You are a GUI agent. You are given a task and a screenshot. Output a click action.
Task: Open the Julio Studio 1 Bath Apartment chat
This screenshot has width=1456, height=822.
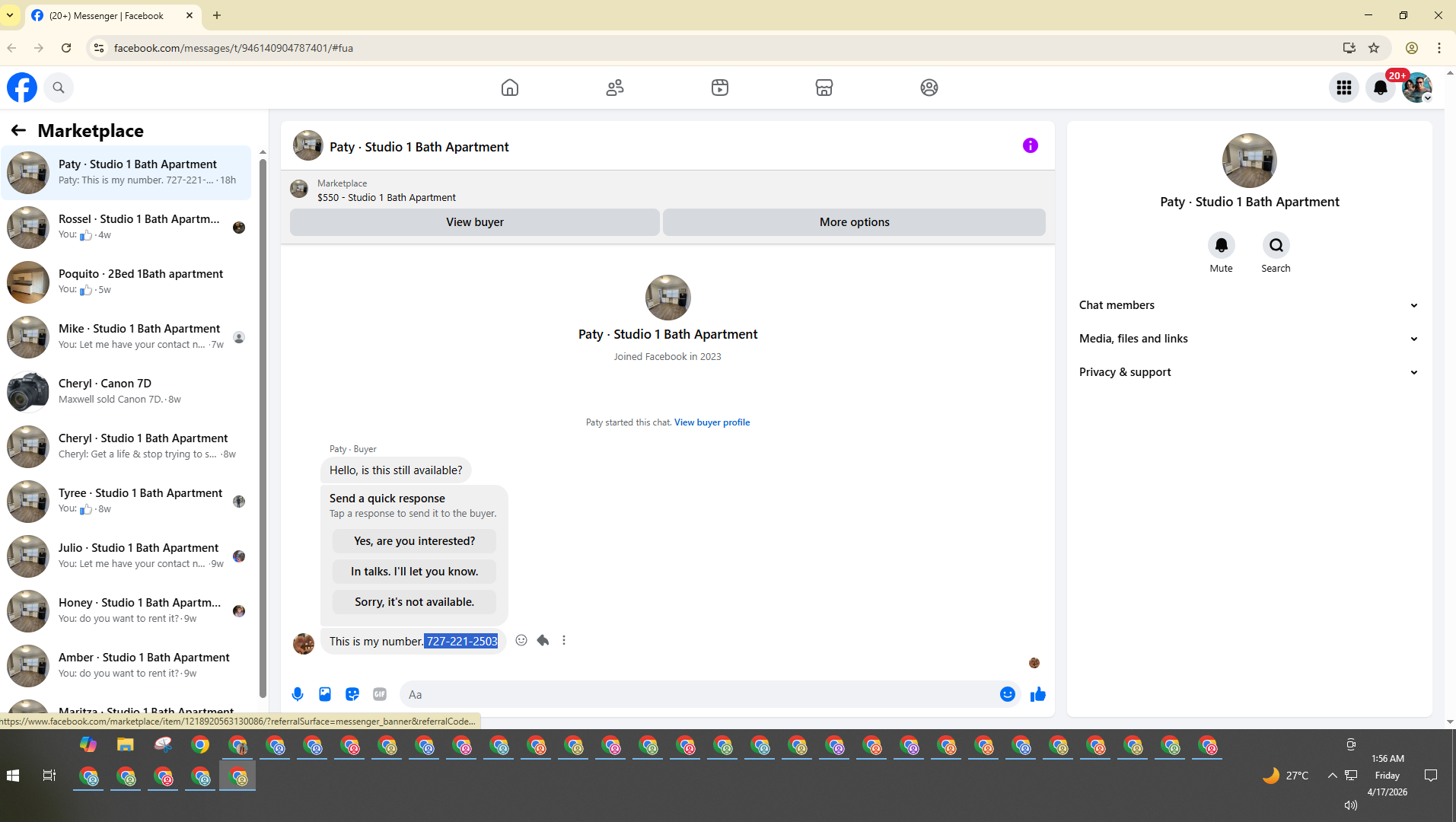126,556
